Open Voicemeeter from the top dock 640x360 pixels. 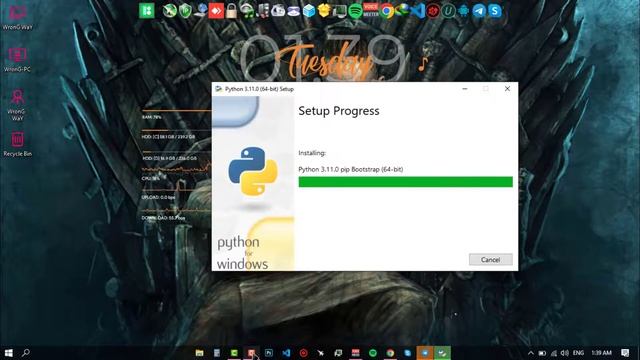point(371,11)
